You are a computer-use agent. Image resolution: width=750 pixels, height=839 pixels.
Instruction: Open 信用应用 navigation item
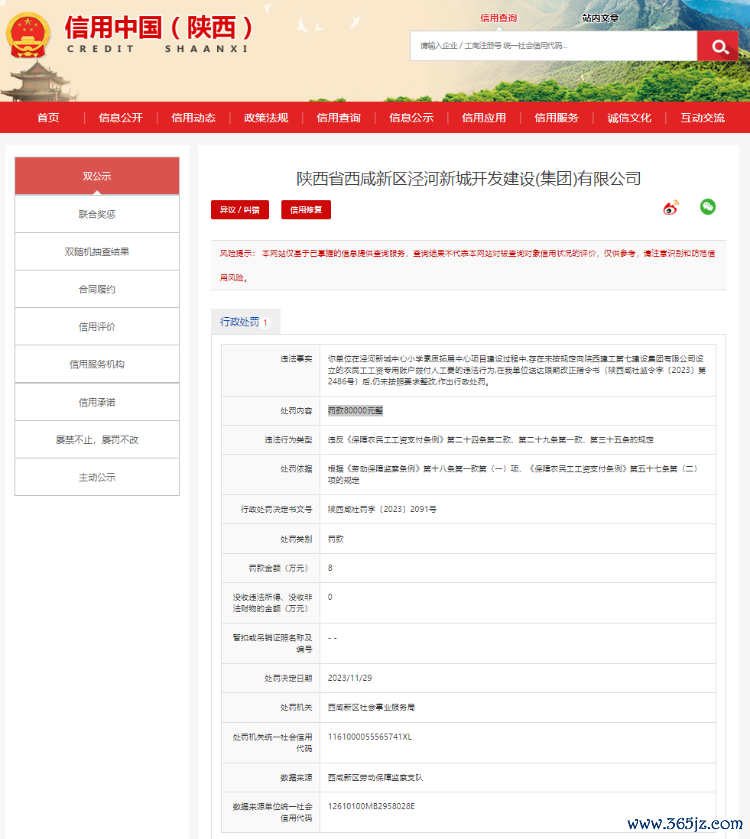484,118
